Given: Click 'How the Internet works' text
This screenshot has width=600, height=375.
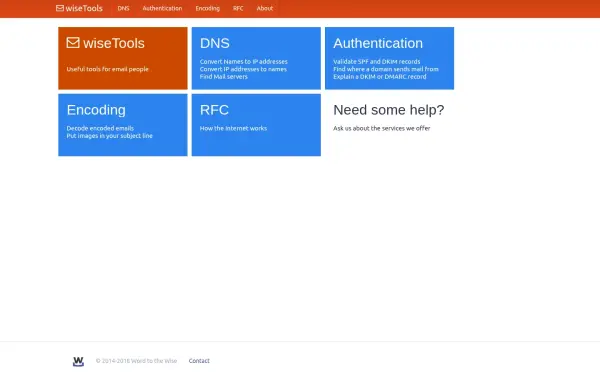Looking at the screenshot, I should click(233, 128).
